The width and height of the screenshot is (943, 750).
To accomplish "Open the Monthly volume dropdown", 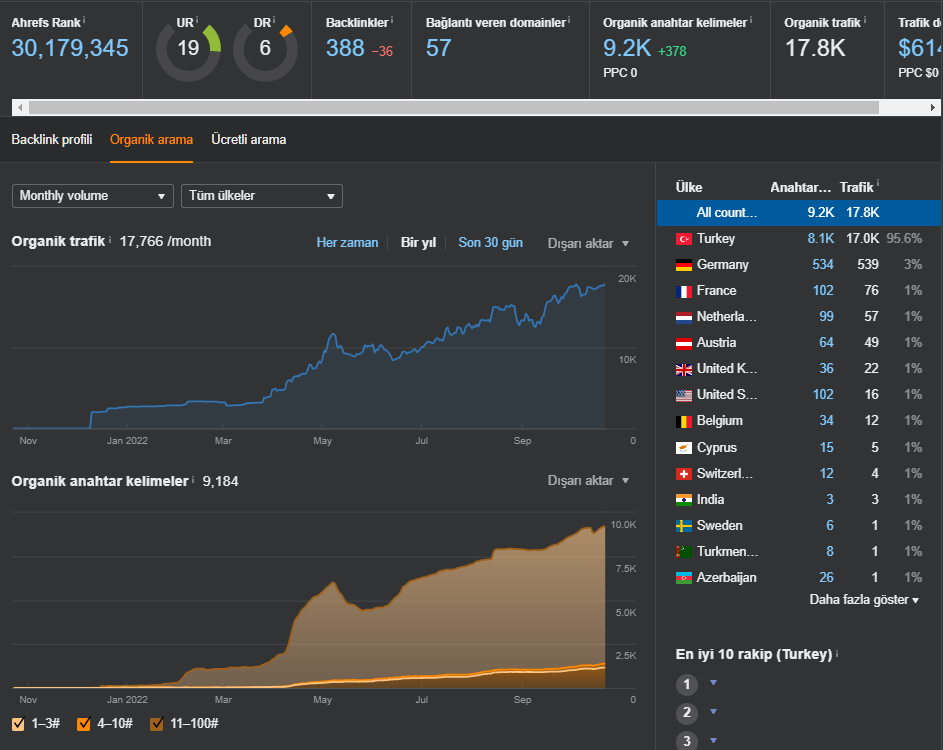I will click(x=93, y=196).
